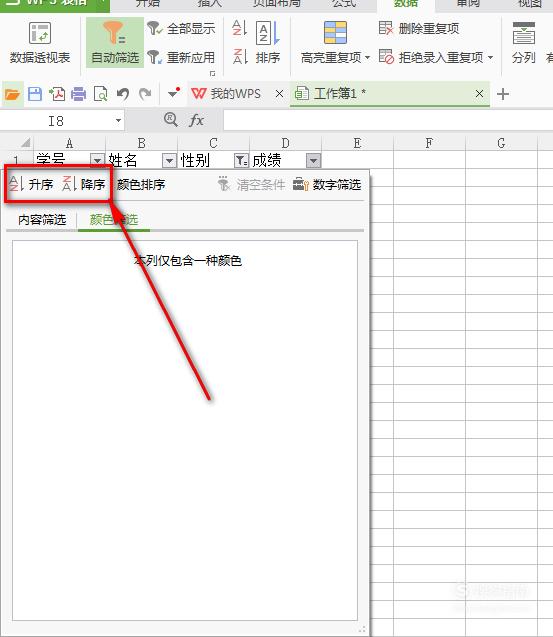Close the 工作簿1 tab

pos(479,94)
